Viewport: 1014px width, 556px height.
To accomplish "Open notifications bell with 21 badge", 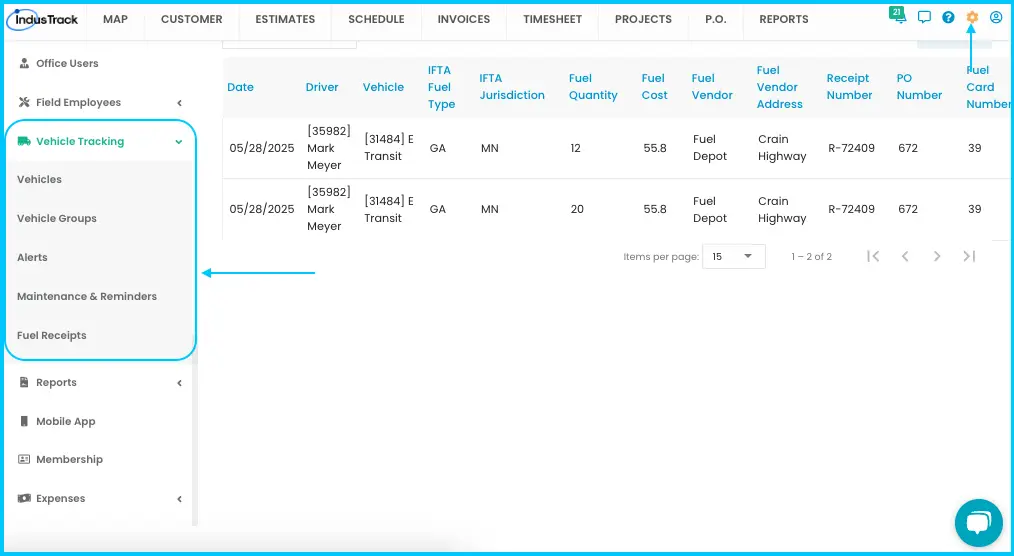I will click(x=898, y=16).
